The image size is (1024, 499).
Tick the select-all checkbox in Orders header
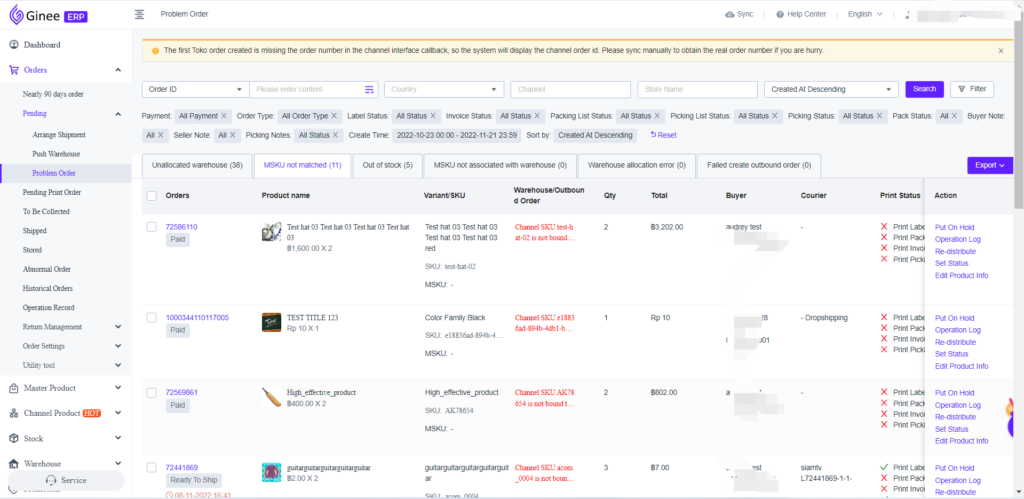click(152, 195)
